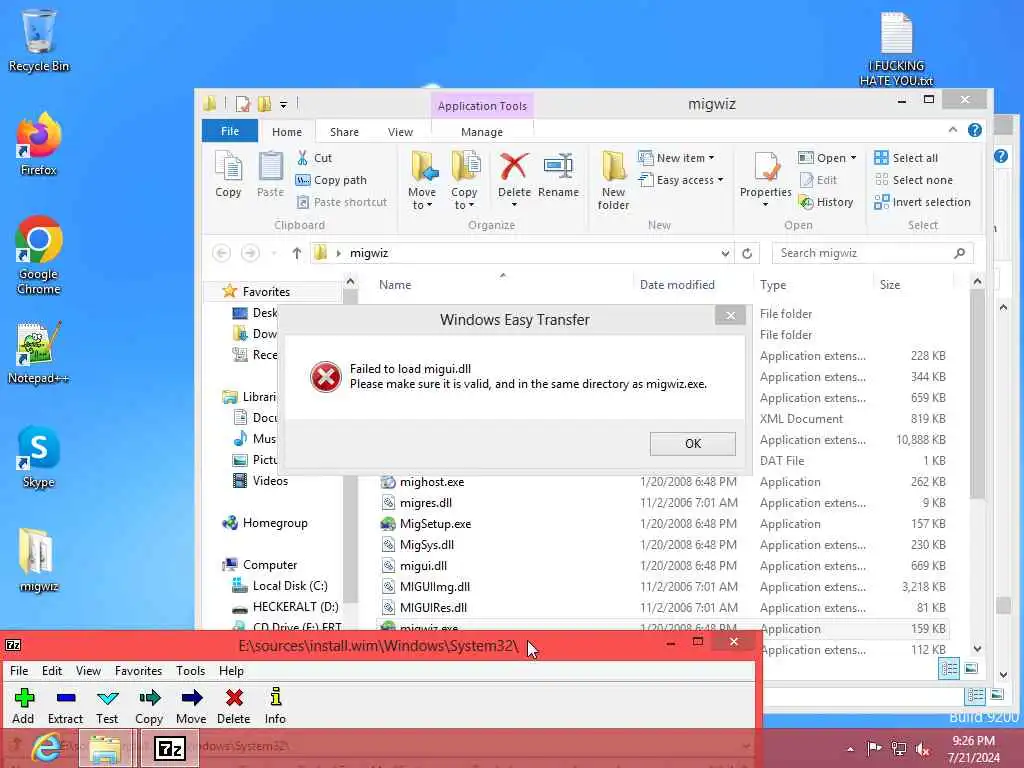The width and height of the screenshot is (1024, 768).
Task: Select the MigSetup.exe file
Action: (435, 524)
